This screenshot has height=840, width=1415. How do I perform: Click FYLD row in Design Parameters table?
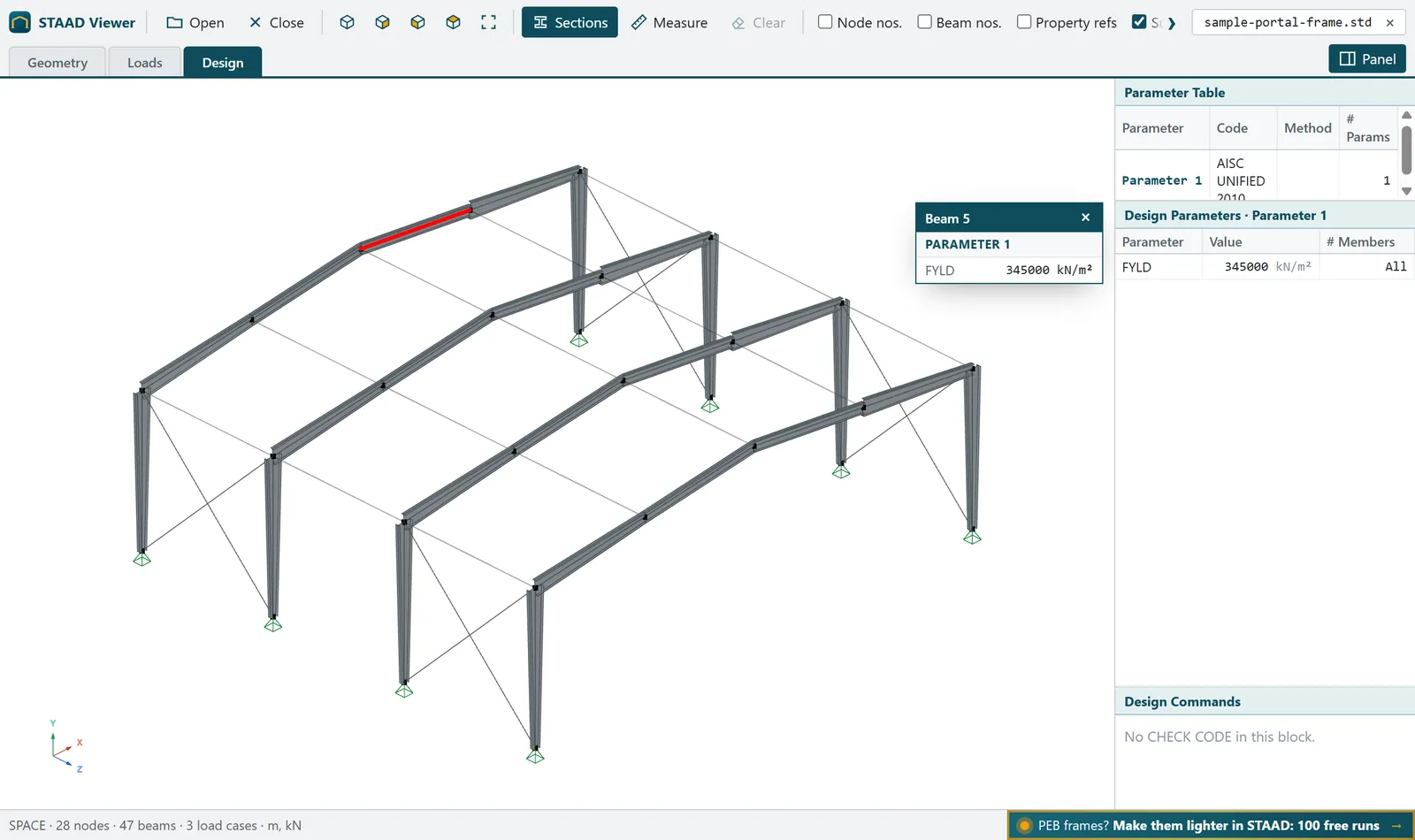click(x=1265, y=266)
